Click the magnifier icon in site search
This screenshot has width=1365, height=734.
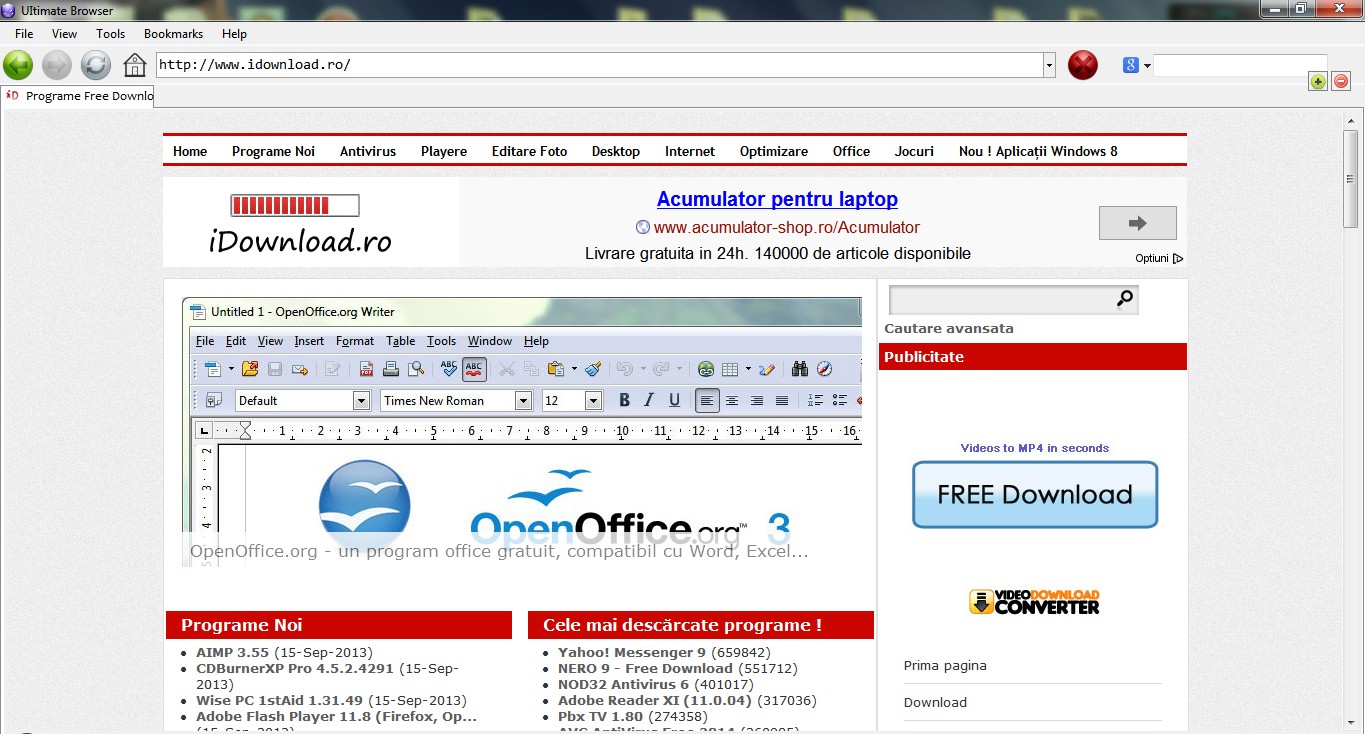pos(1125,298)
